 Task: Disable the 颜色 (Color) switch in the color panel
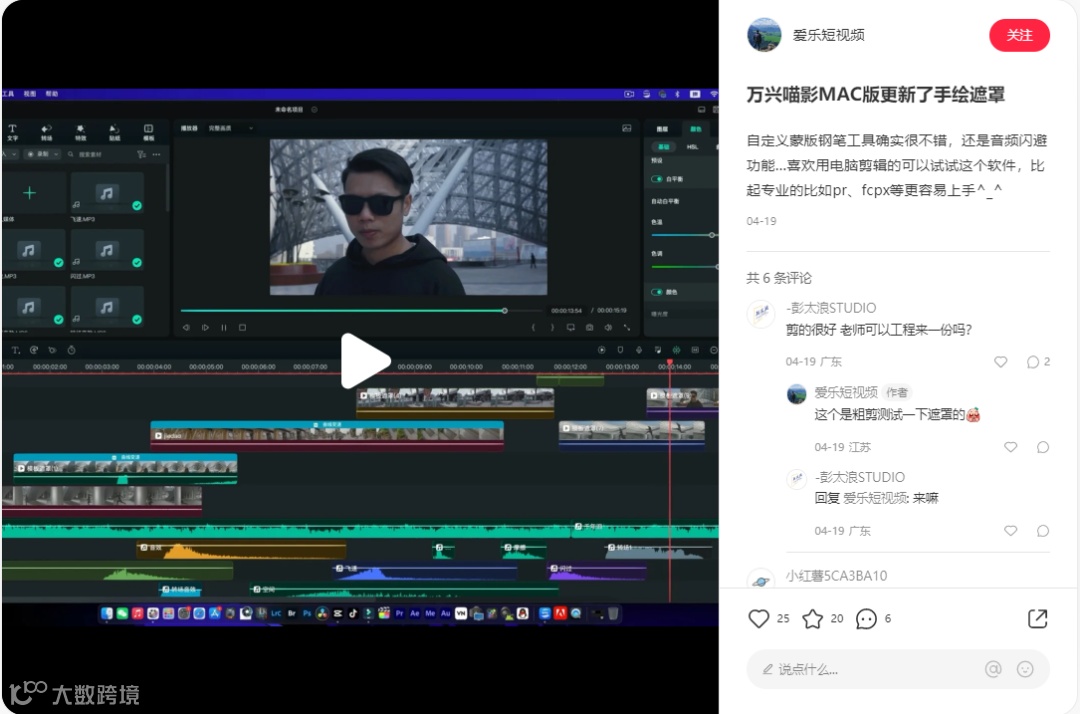coord(655,291)
